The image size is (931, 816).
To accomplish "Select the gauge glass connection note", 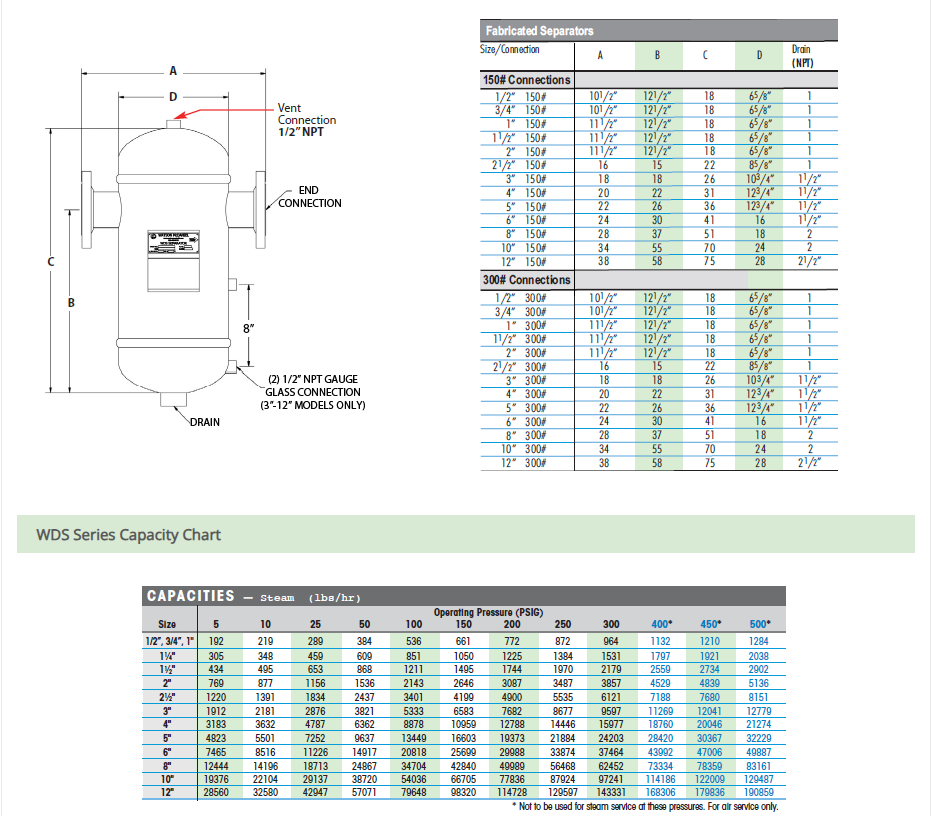I will click(311, 392).
